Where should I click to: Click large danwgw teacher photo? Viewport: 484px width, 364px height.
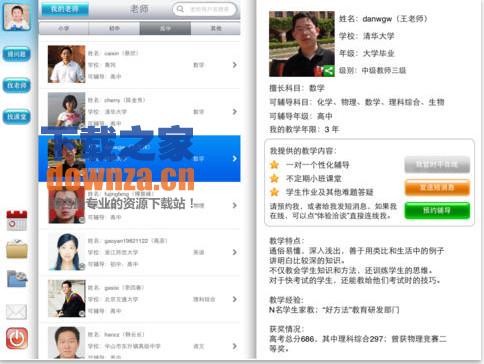coord(302,44)
